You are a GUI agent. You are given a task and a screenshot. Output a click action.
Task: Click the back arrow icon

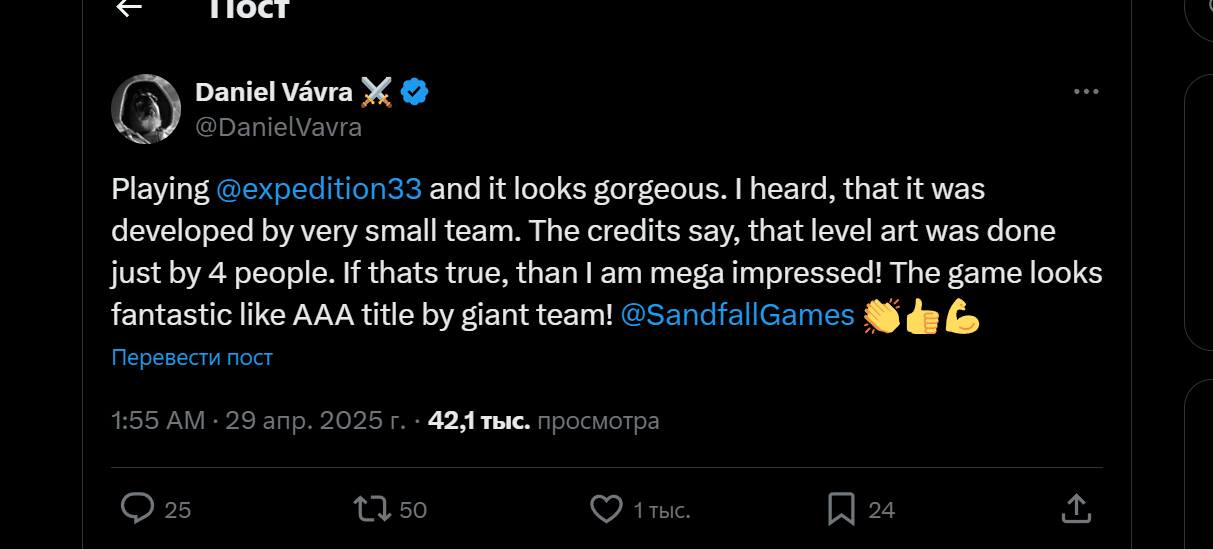129,8
